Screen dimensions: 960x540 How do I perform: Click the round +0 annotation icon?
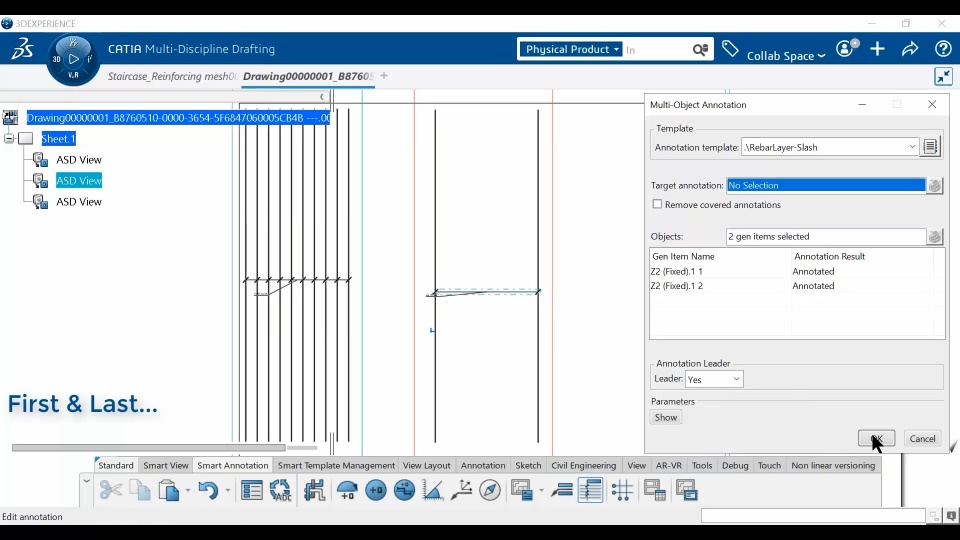pyautogui.click(x=376, y=490)
